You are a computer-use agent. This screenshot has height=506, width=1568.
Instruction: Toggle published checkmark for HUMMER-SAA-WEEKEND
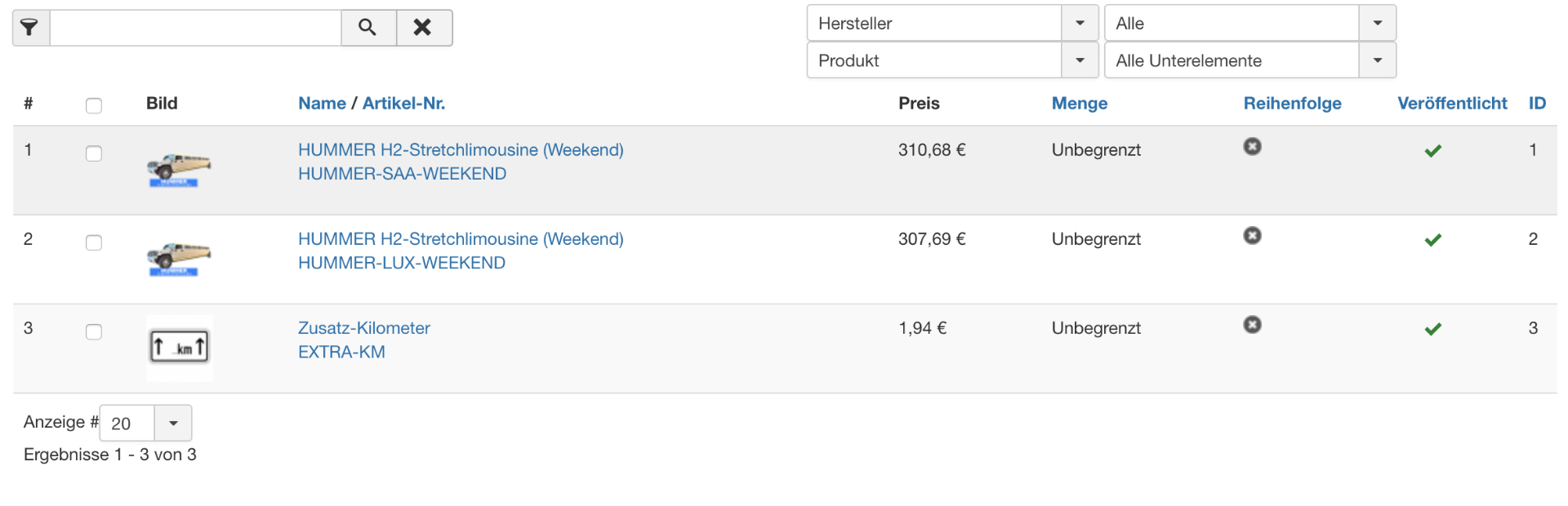[x=1432, y=151]
